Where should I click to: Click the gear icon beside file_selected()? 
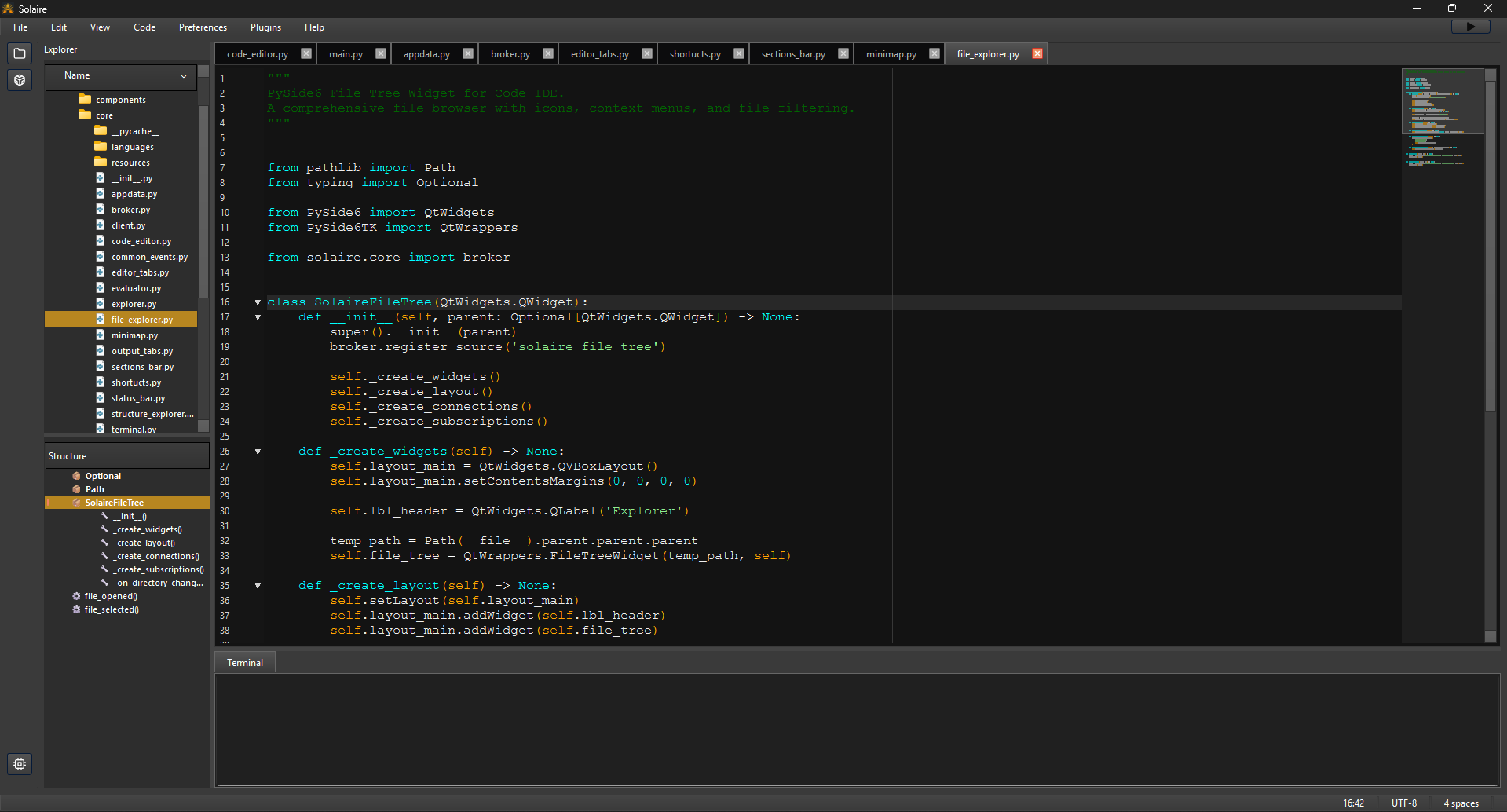coord(77,609)
